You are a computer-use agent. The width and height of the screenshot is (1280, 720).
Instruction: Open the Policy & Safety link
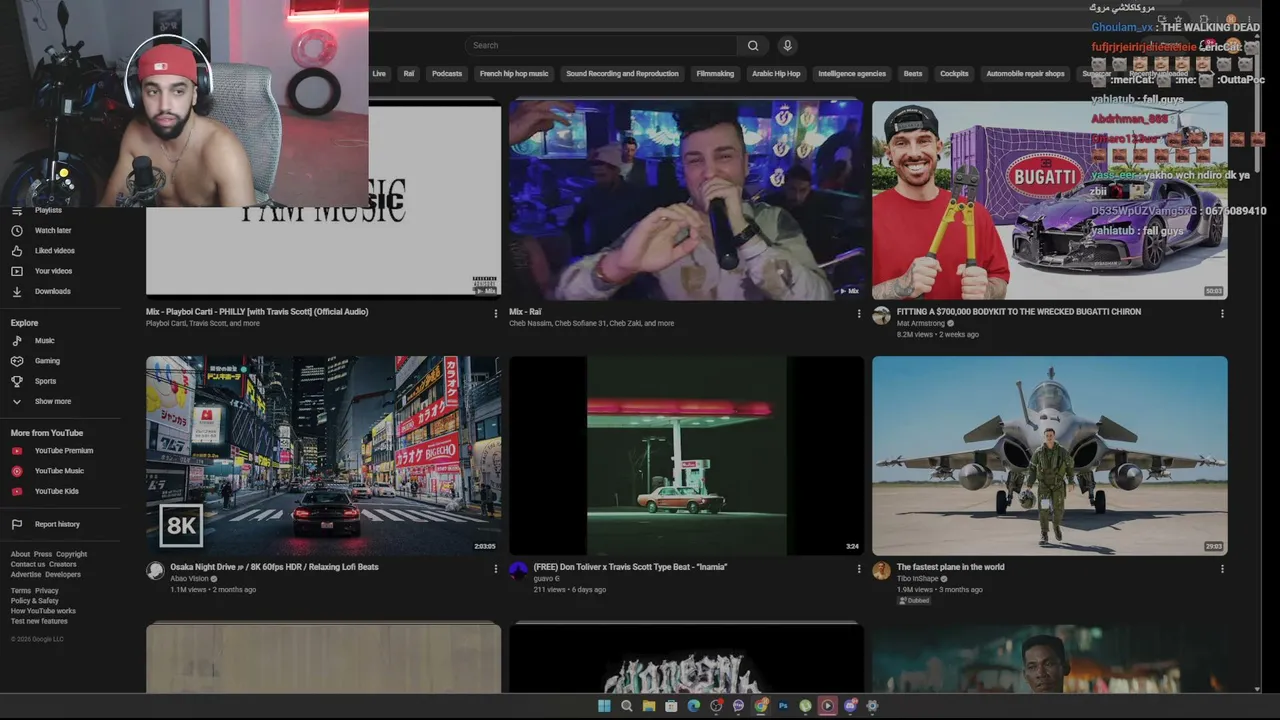[34, 601]
